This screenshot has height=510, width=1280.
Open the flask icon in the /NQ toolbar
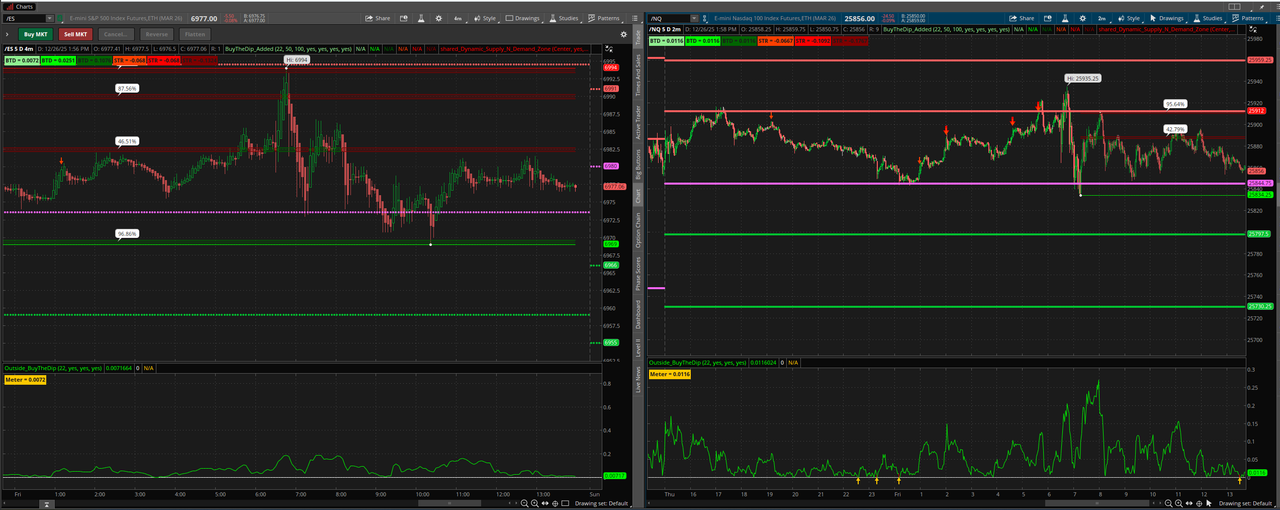[1065, 18]
